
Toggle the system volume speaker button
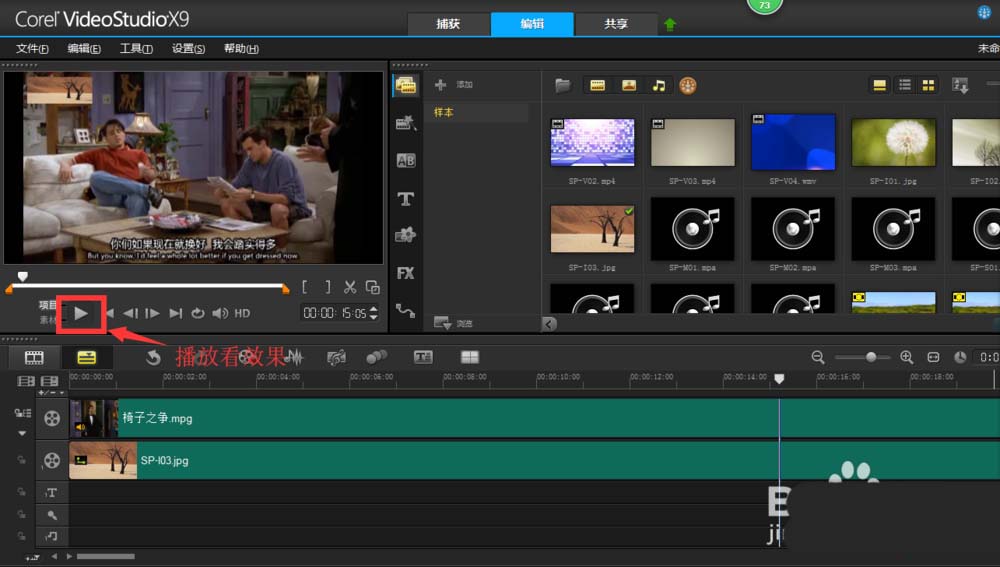(x=220, y=313)
